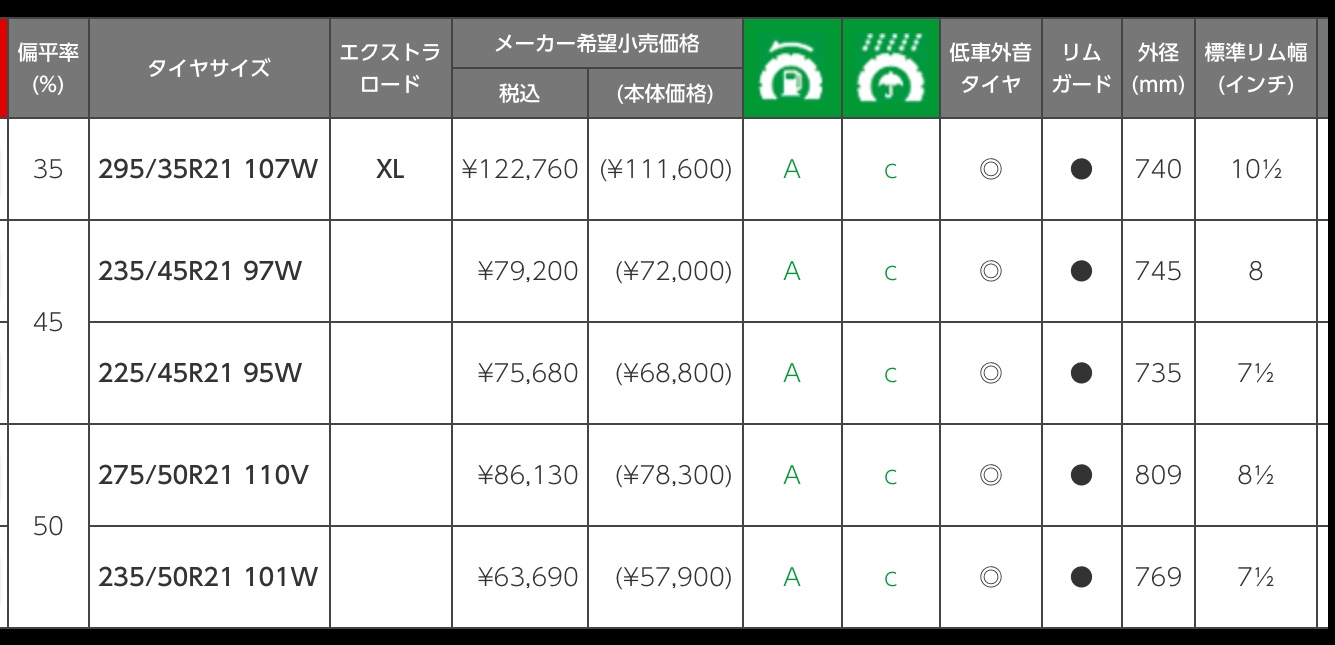Click the low noise double-circle for 295/35R21 107W
This screenshot has width=1335, height=645.
click(991, 170)
